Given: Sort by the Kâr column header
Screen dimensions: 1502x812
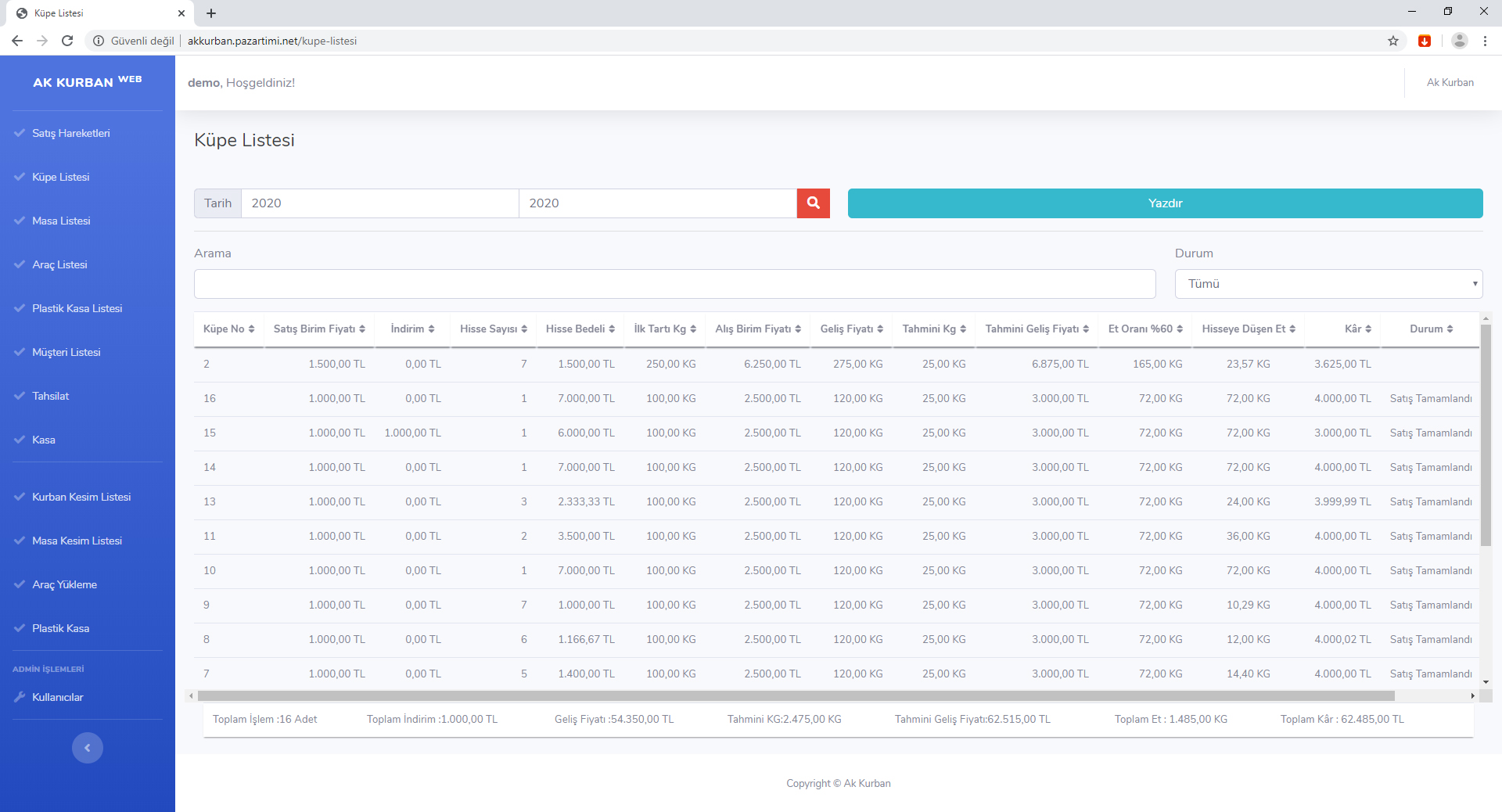Looking at the screenshot, I should point(1357,329).
